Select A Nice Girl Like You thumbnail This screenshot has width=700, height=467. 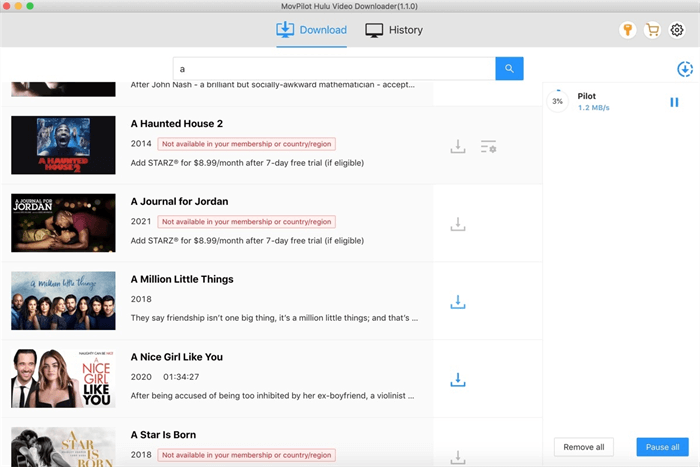pos(63,378)
